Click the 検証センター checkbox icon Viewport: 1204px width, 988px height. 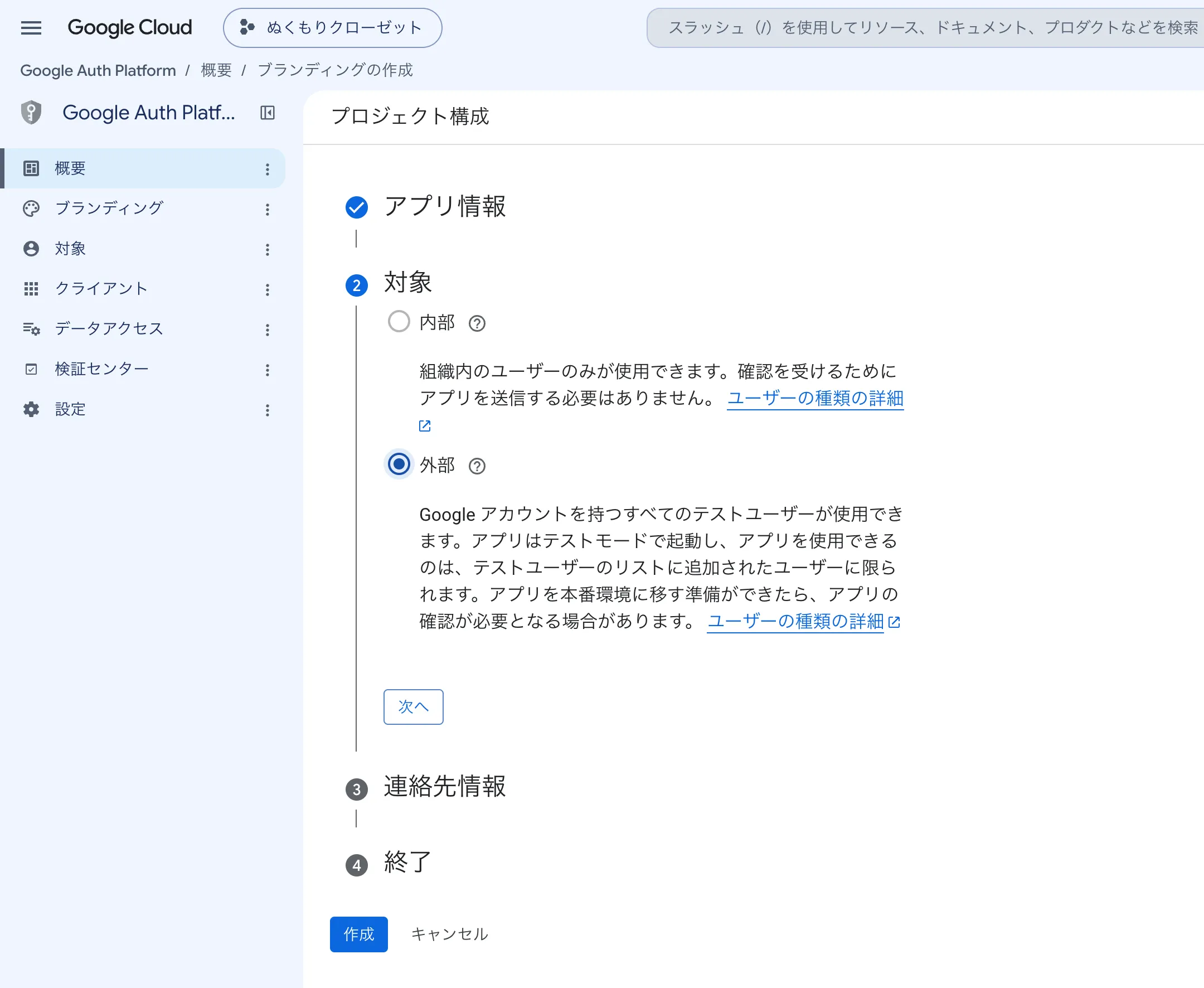tap(31, 369)
